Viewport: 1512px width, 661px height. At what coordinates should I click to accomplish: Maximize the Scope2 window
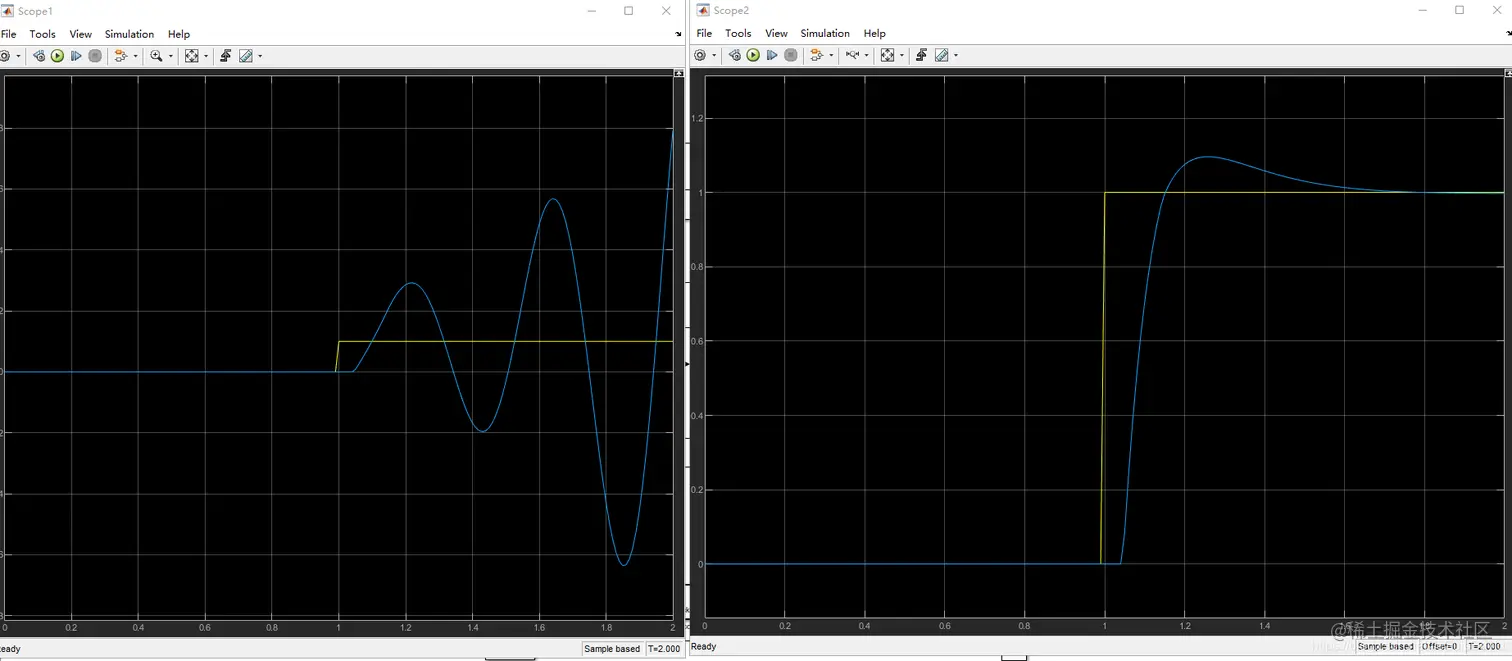click(1459, 10)
